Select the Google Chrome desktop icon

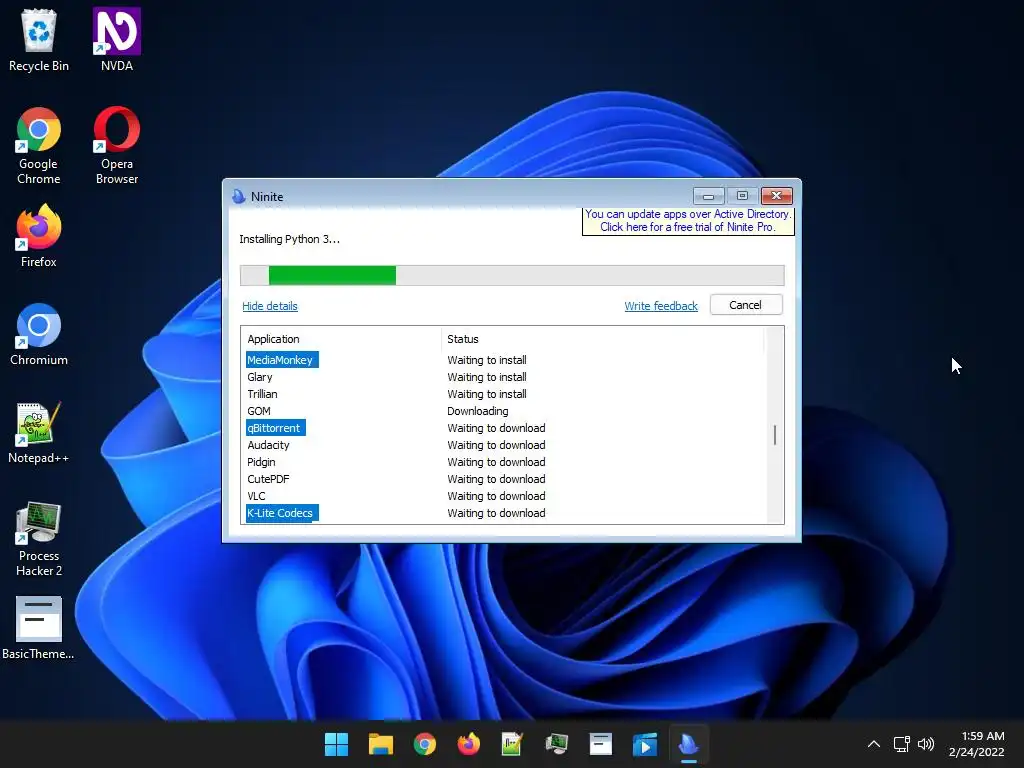[39, 146]
